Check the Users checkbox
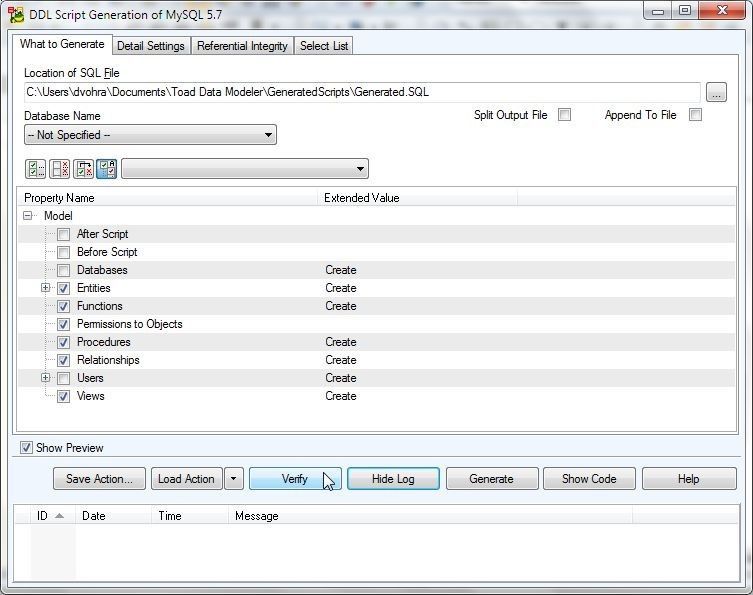The height and width of the screenshot is (595, 753). 63,378
